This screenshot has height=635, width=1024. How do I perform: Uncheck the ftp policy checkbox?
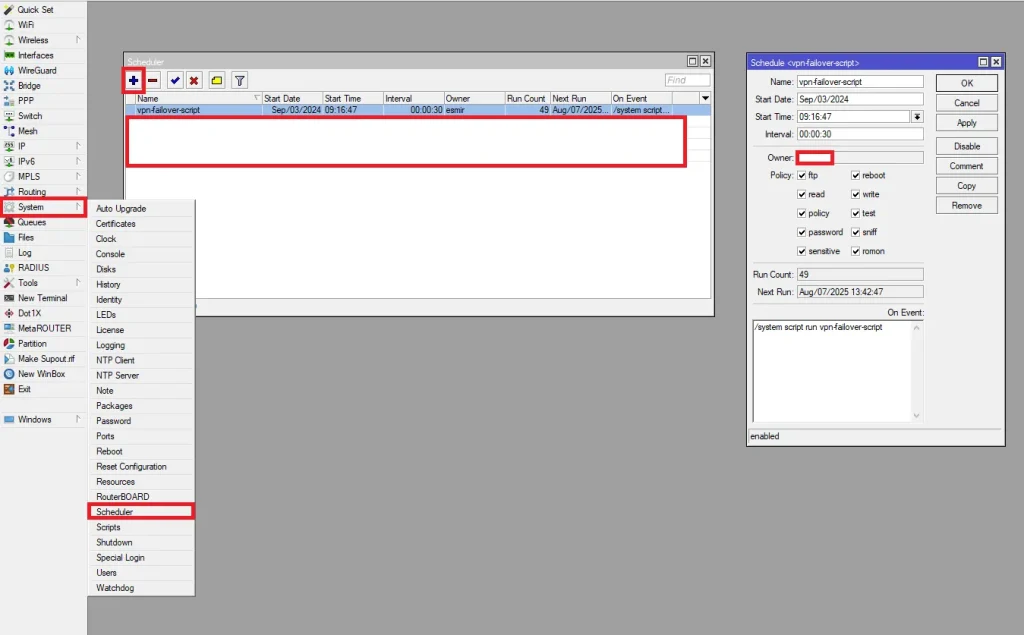coord(802,176)
